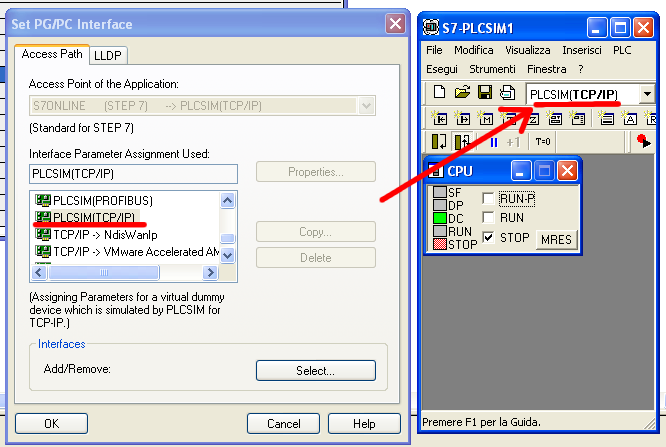666x447 pixels.
Task: Open the Inserisci menu
Action: click(x=581, y=50)
